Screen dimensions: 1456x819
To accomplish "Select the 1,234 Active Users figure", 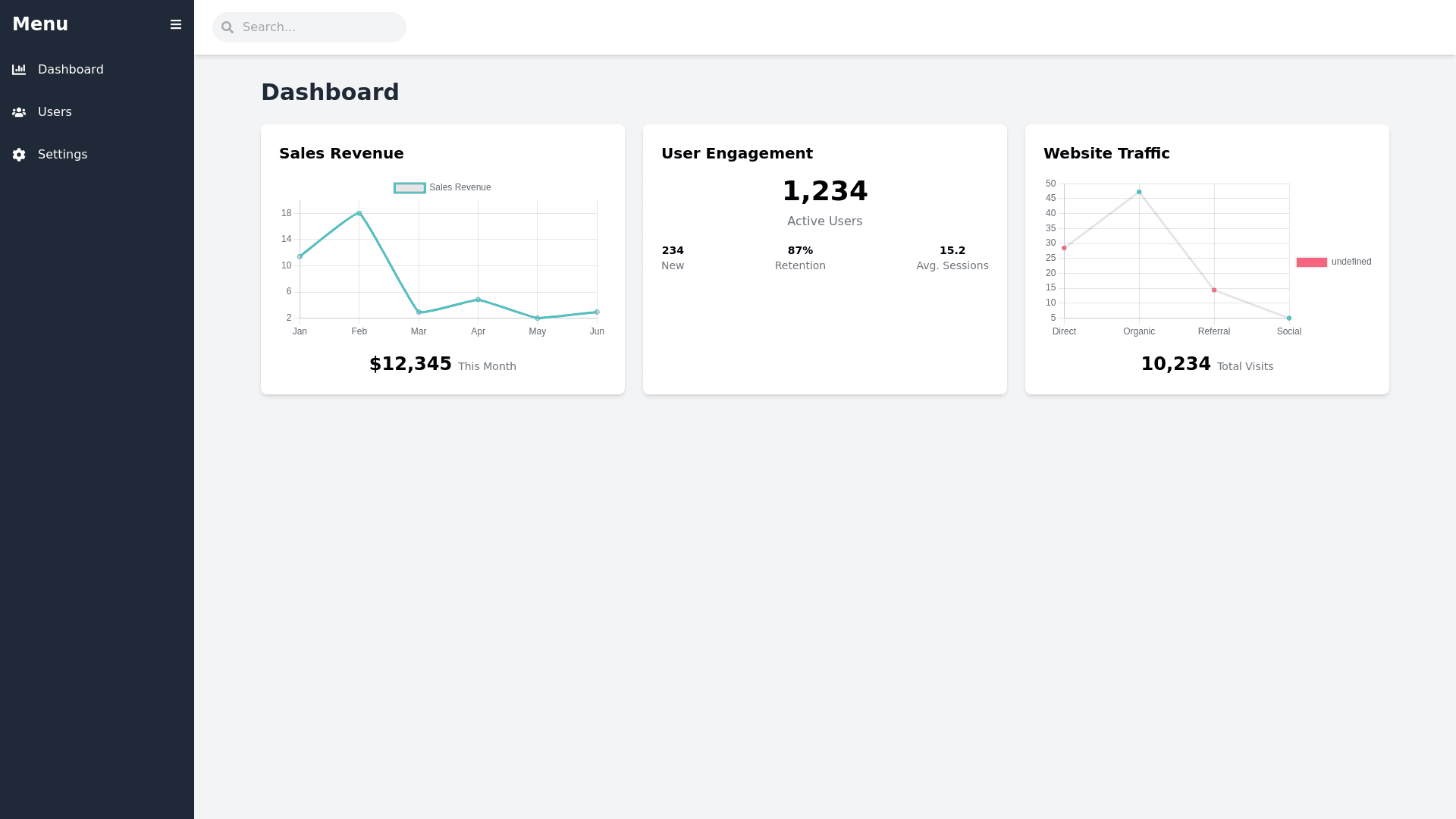I will click(x=824, y=191).
